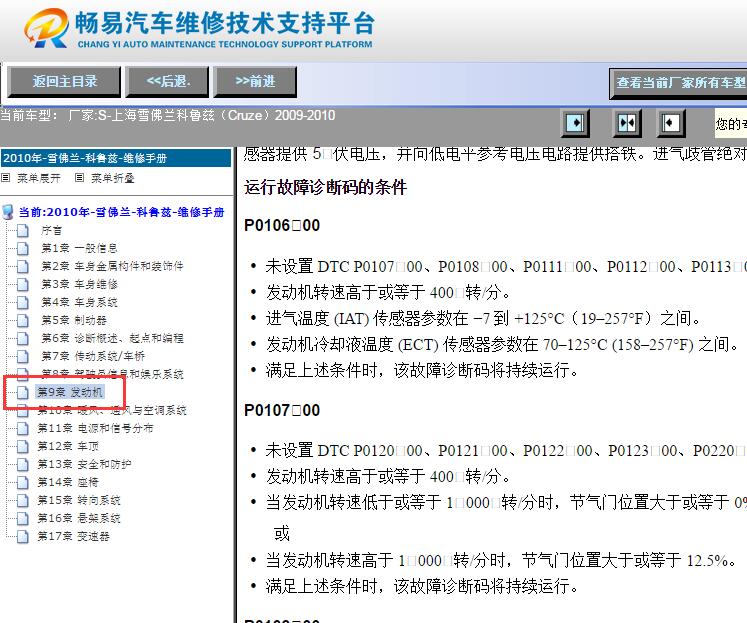Click the layout icon with right-pointing arrow
Image resolution: width=747 pixels, height=623 pixels.
click(x=576, y=123)
